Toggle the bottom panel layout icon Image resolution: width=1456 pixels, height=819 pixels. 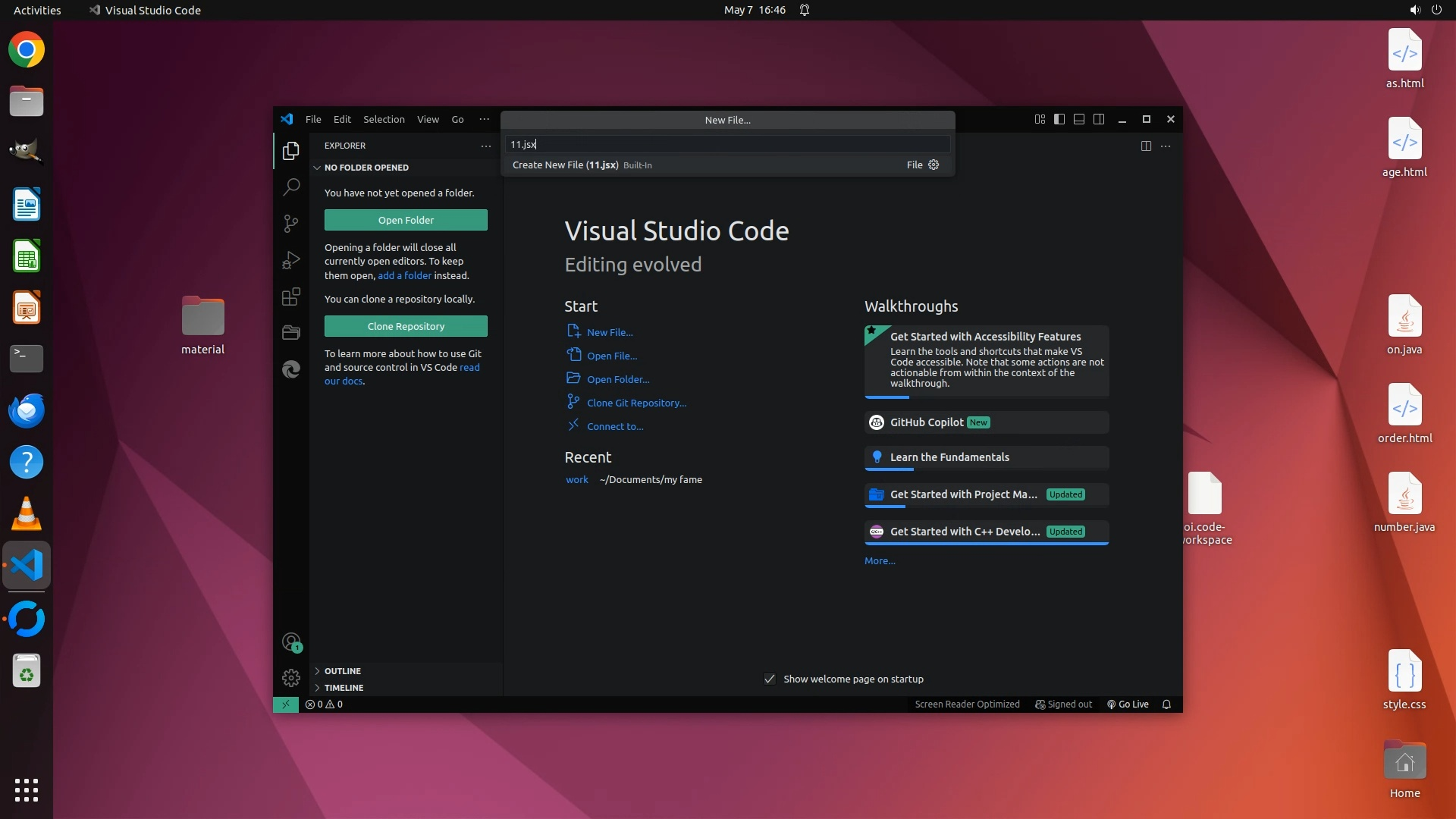1079,119
